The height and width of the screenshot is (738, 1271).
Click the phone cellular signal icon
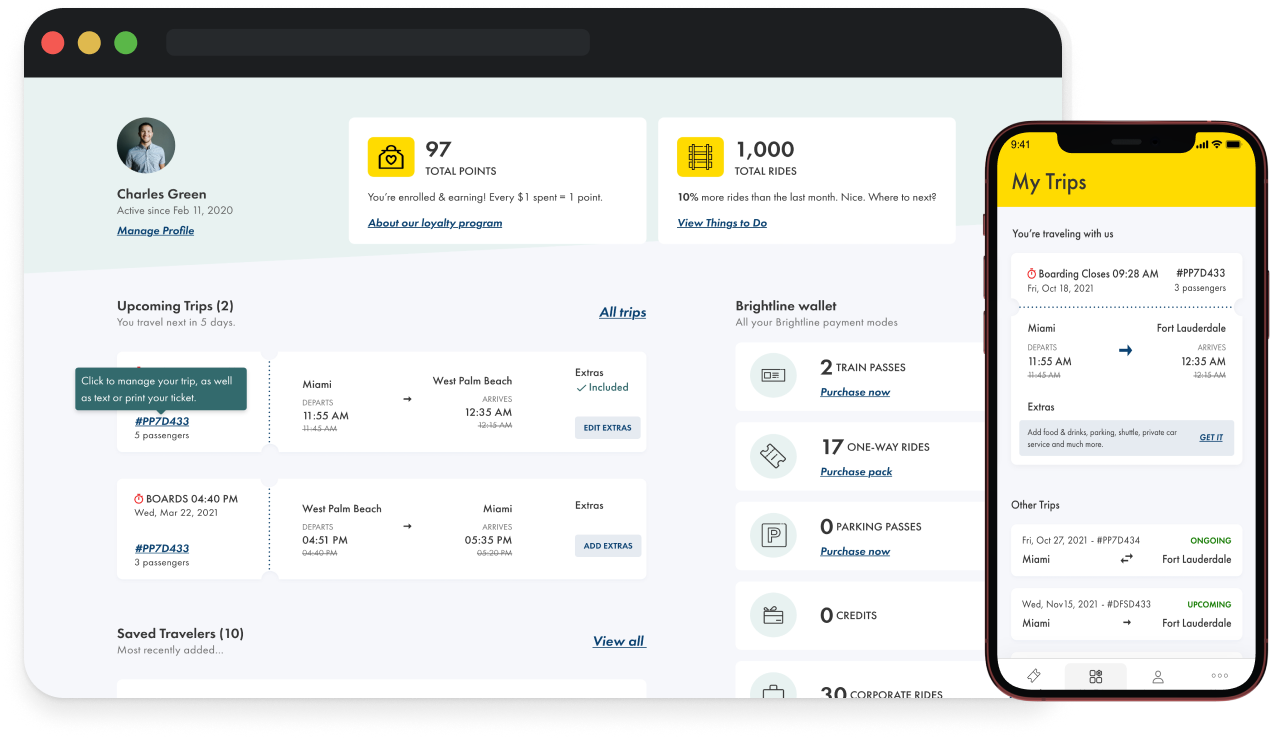pyautogui.click(x=1201, y=144)
